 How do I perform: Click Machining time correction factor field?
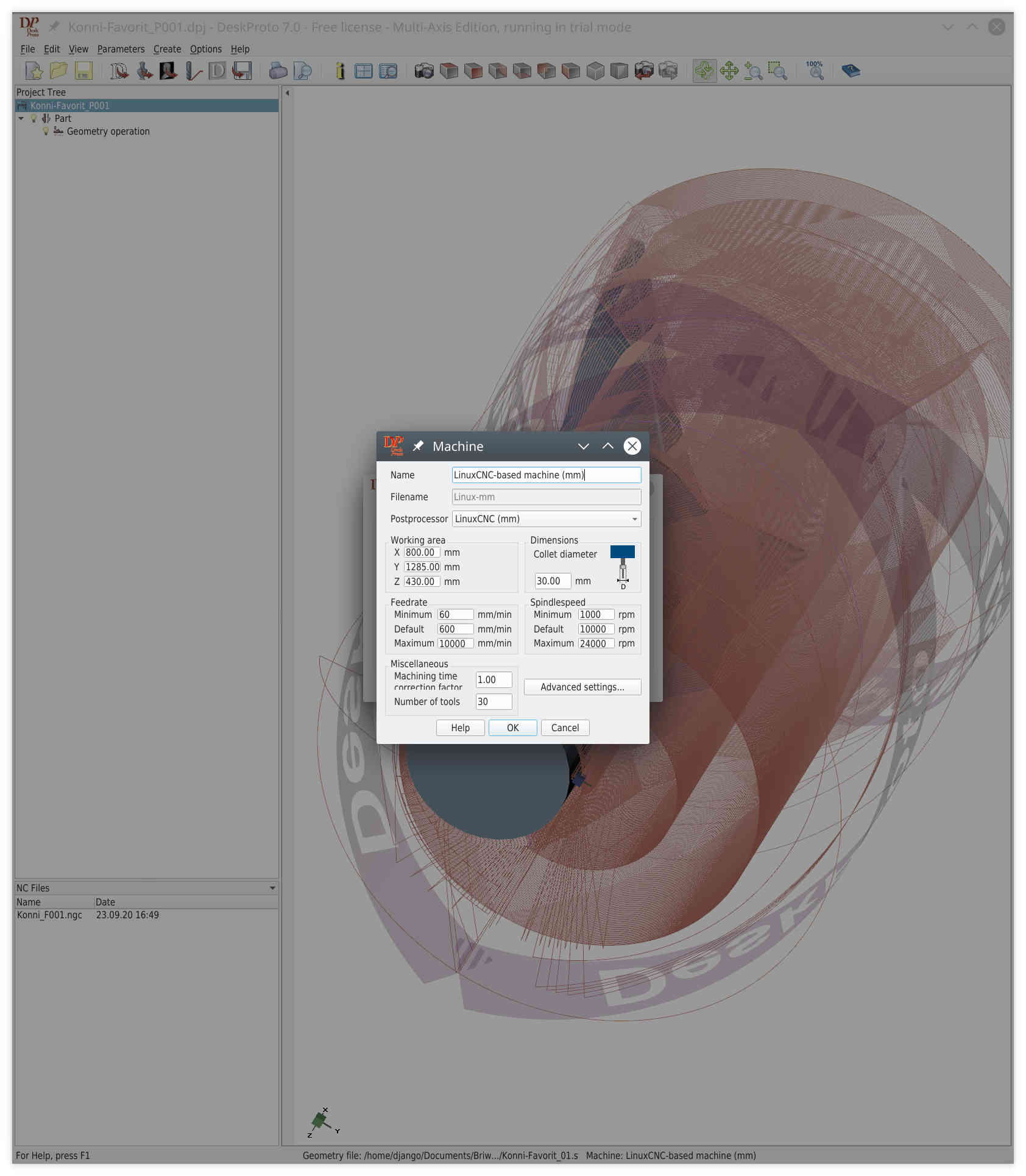tap(494, 679)
